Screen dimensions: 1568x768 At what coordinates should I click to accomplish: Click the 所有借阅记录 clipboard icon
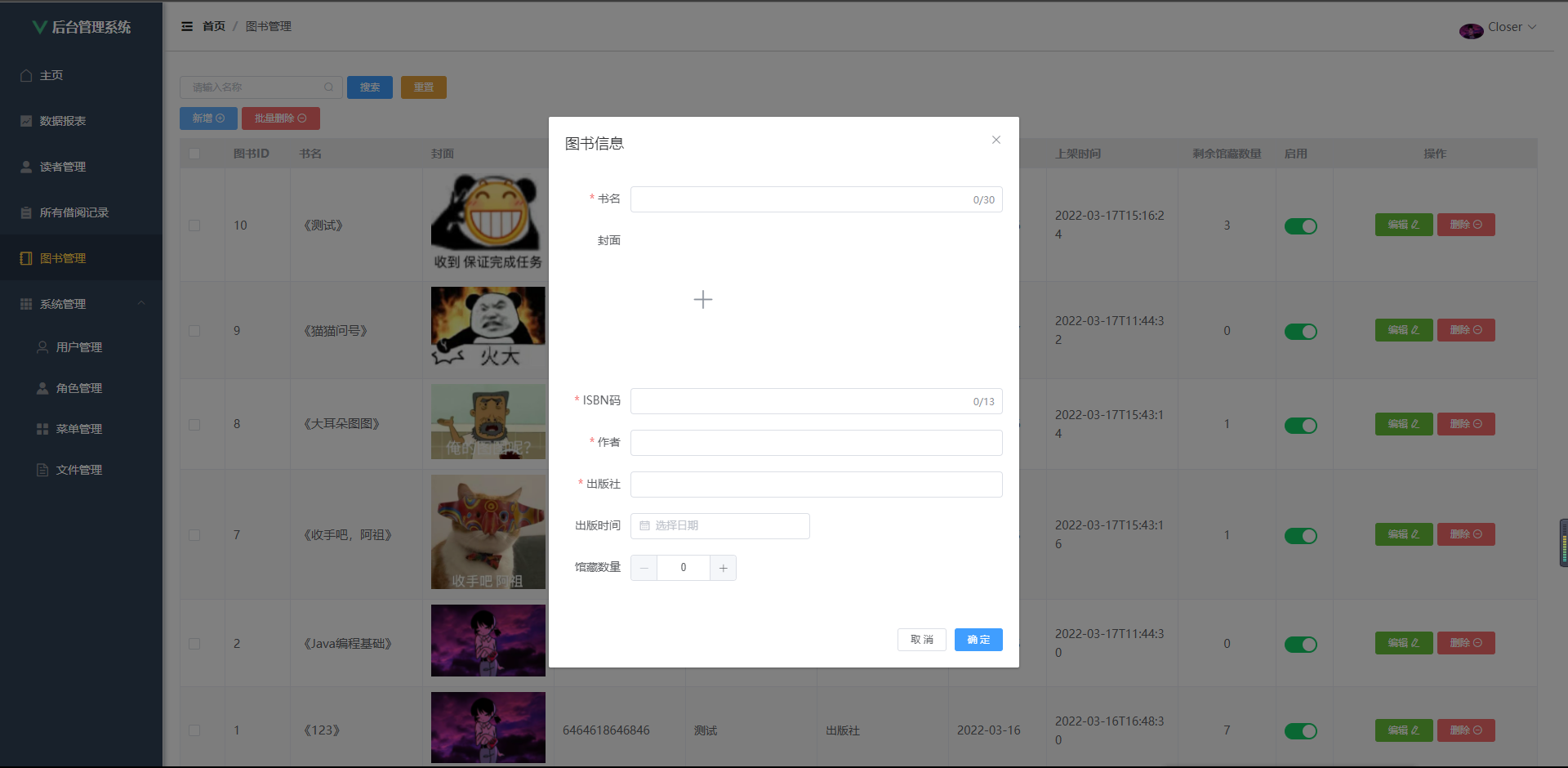tap(26, 212)
